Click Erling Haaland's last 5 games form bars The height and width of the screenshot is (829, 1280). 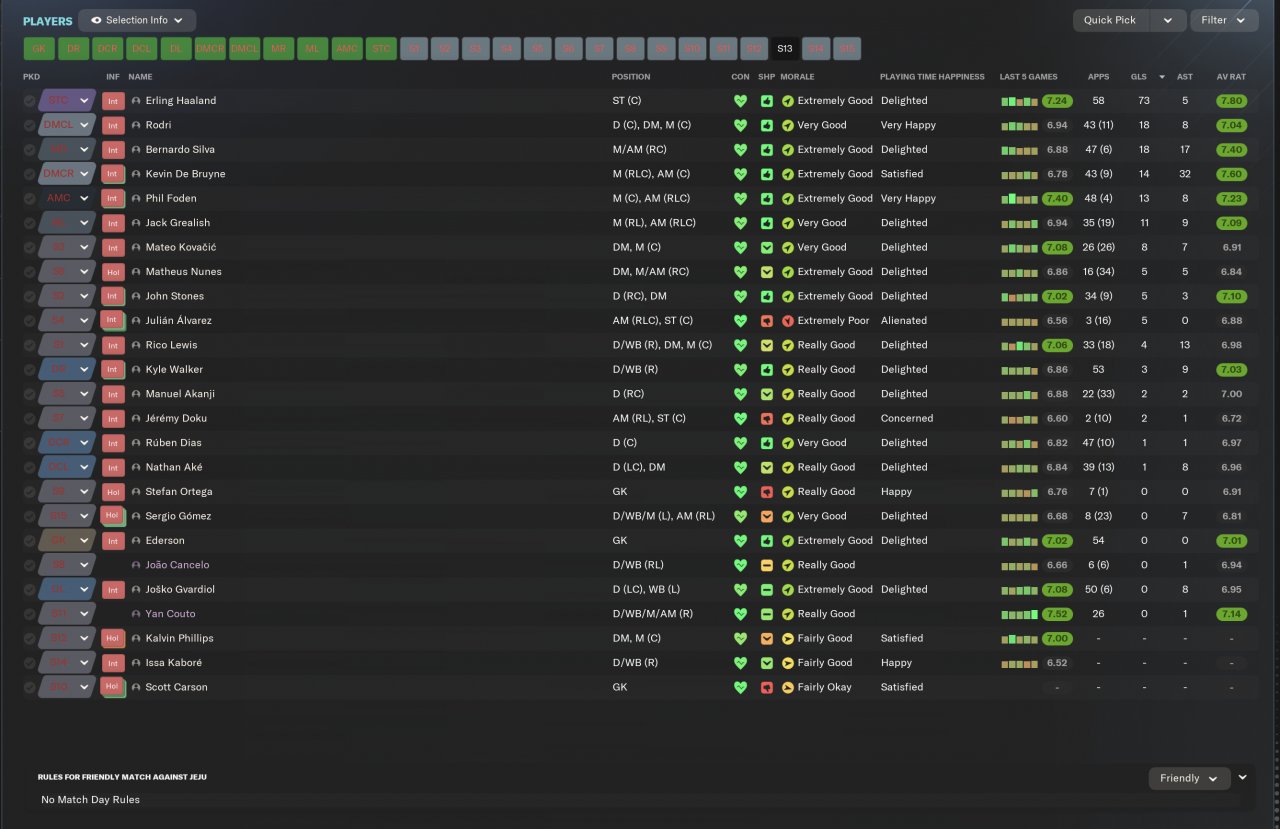pyautogui.click(x=1020, y=101)
